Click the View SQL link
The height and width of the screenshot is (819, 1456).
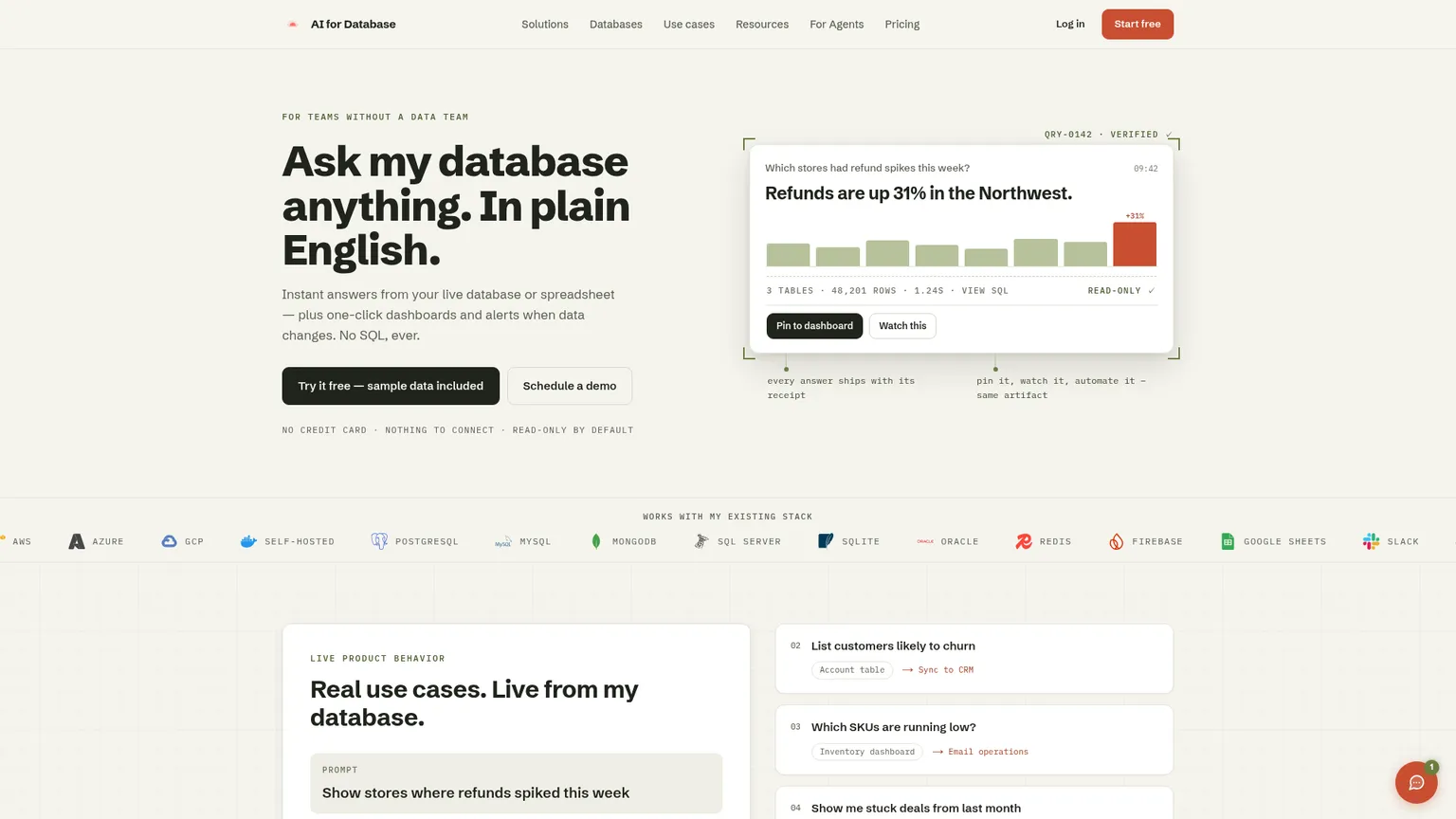[x=985, y=291]
